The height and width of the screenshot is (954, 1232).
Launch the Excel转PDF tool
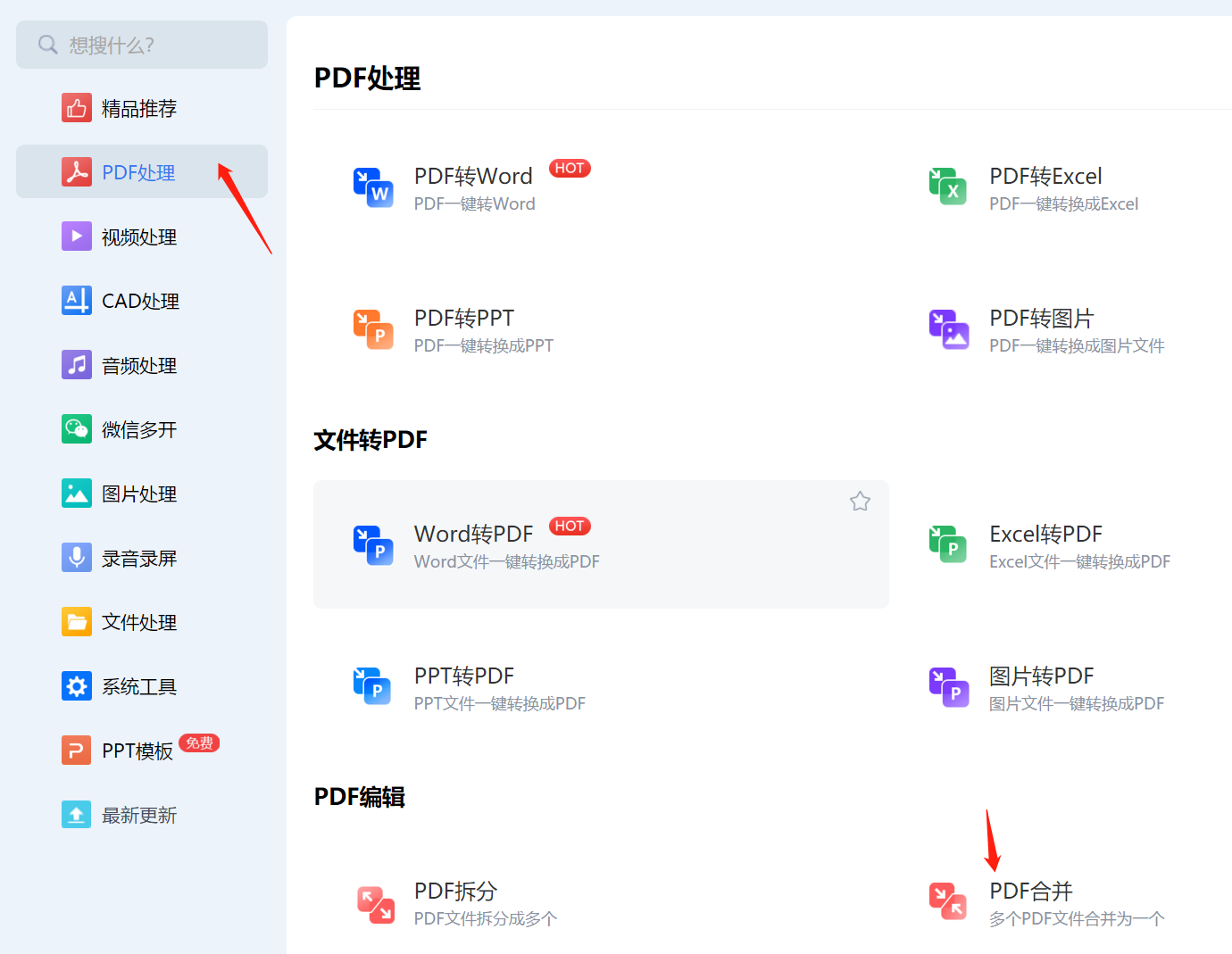1045,534
